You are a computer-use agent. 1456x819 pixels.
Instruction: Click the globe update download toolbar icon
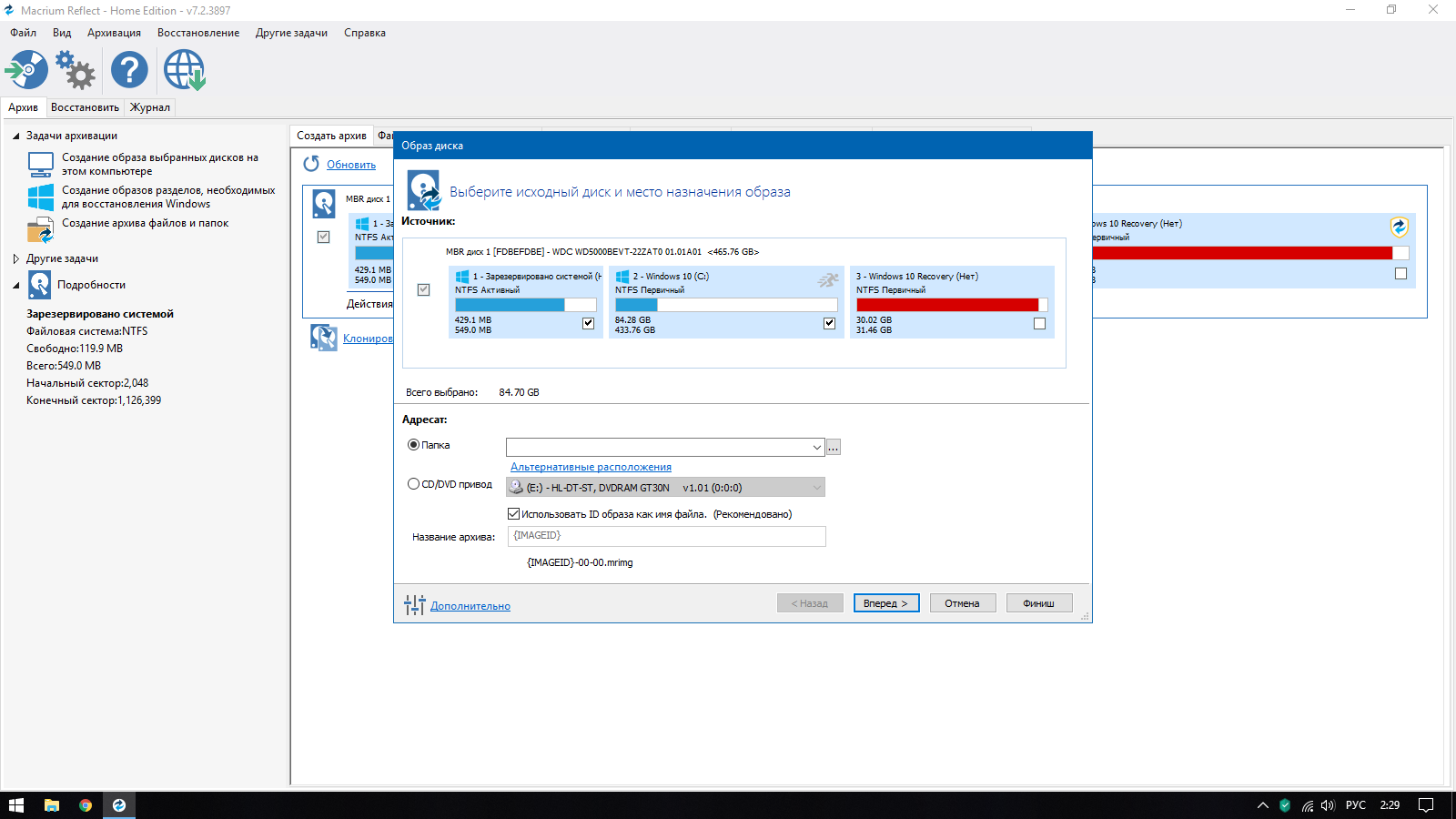[x=184, y=70]
